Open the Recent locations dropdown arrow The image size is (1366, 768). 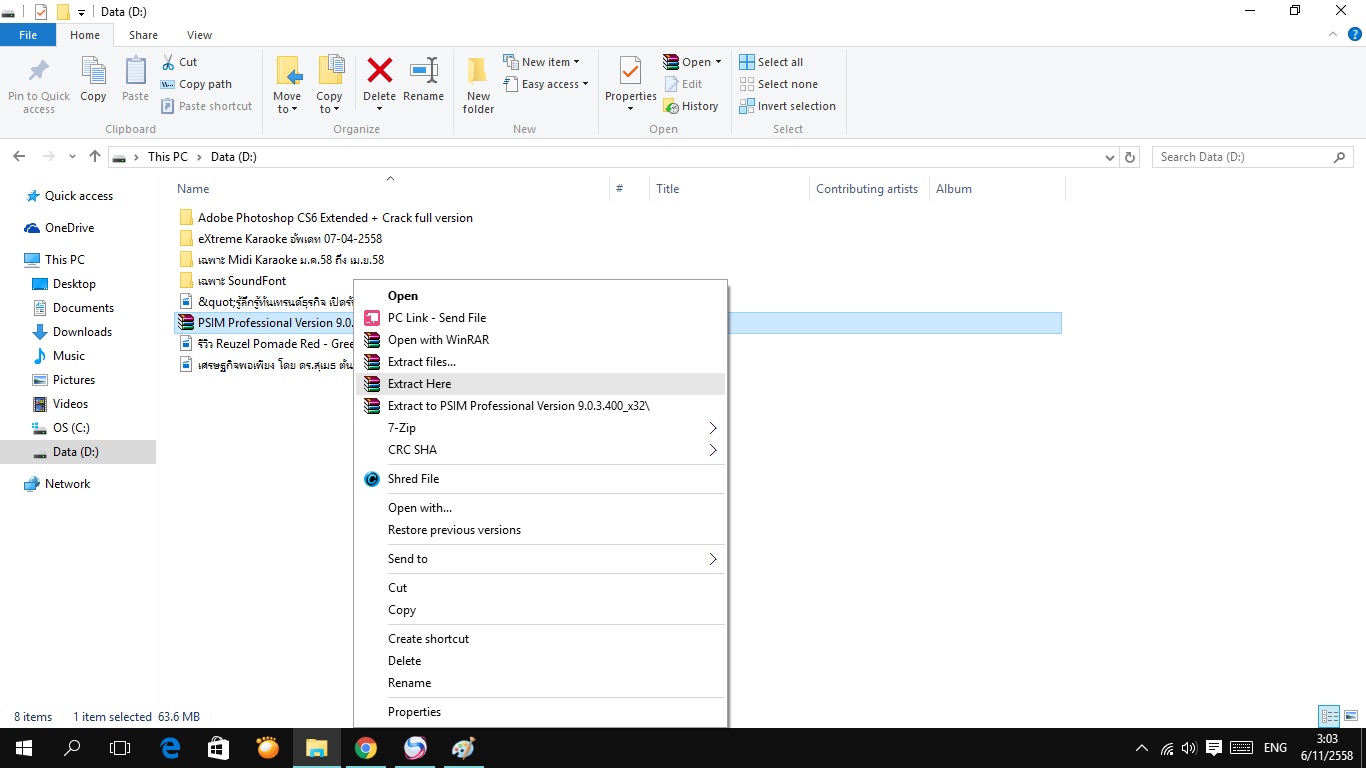72,157
